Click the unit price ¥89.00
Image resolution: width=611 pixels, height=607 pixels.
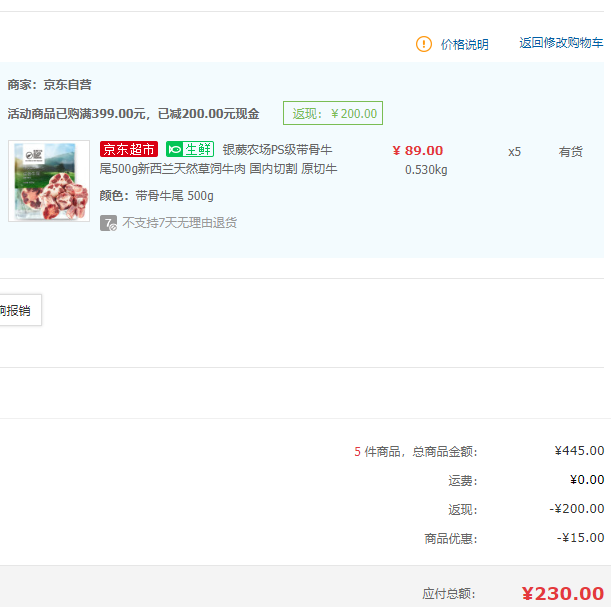pos(417,150)
